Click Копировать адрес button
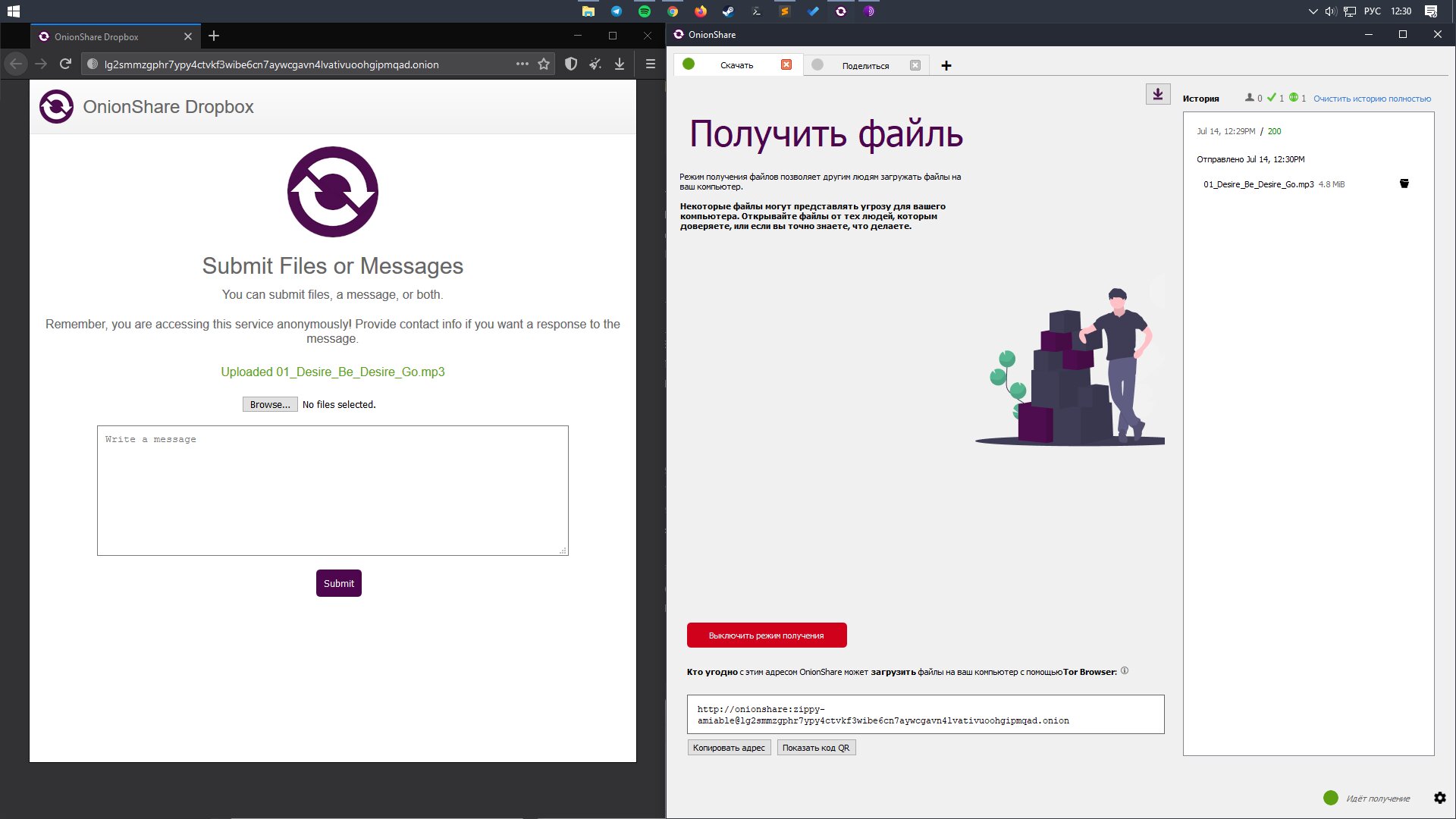 729,748
